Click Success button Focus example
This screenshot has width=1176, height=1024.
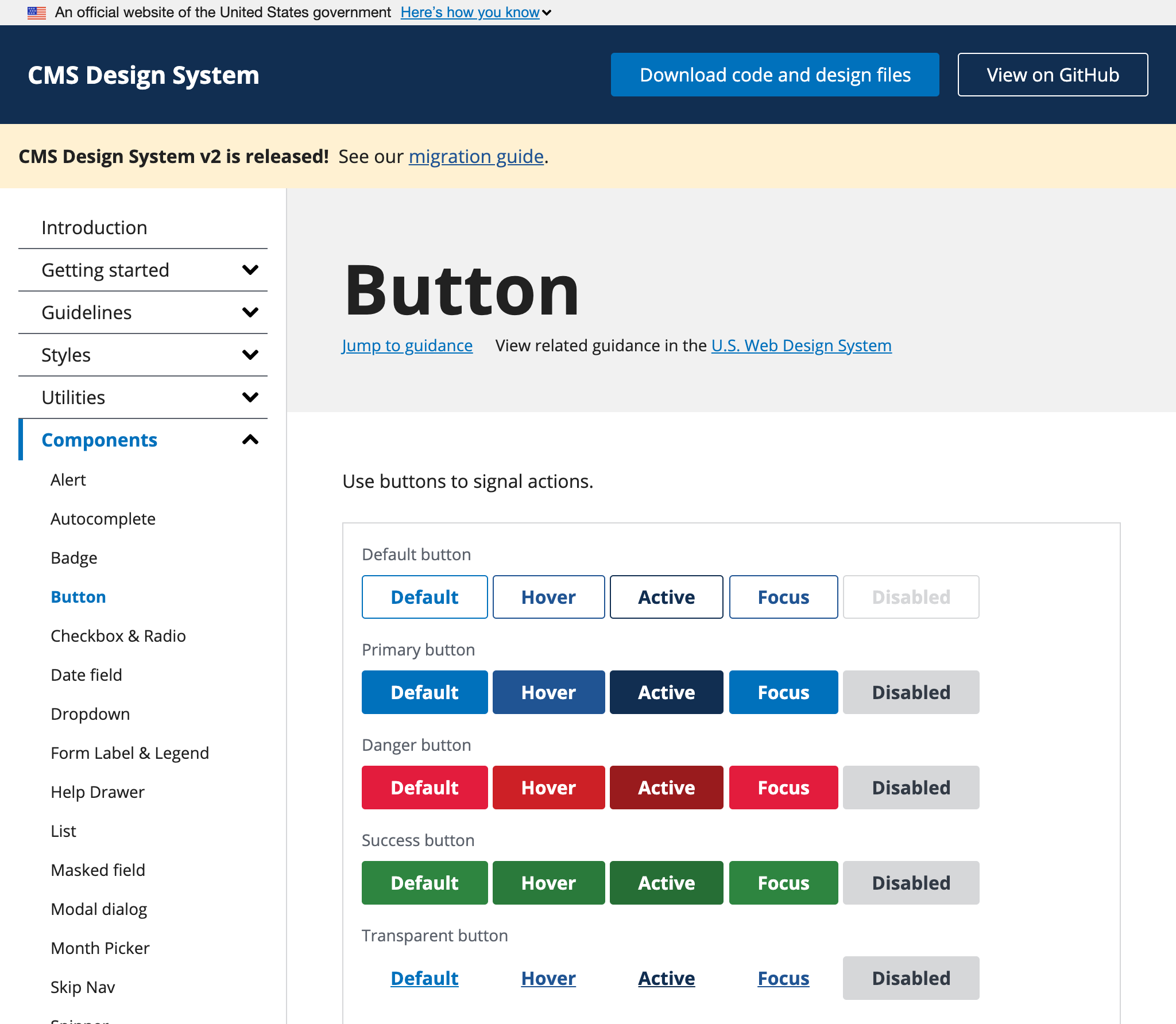tap(784, 883)
